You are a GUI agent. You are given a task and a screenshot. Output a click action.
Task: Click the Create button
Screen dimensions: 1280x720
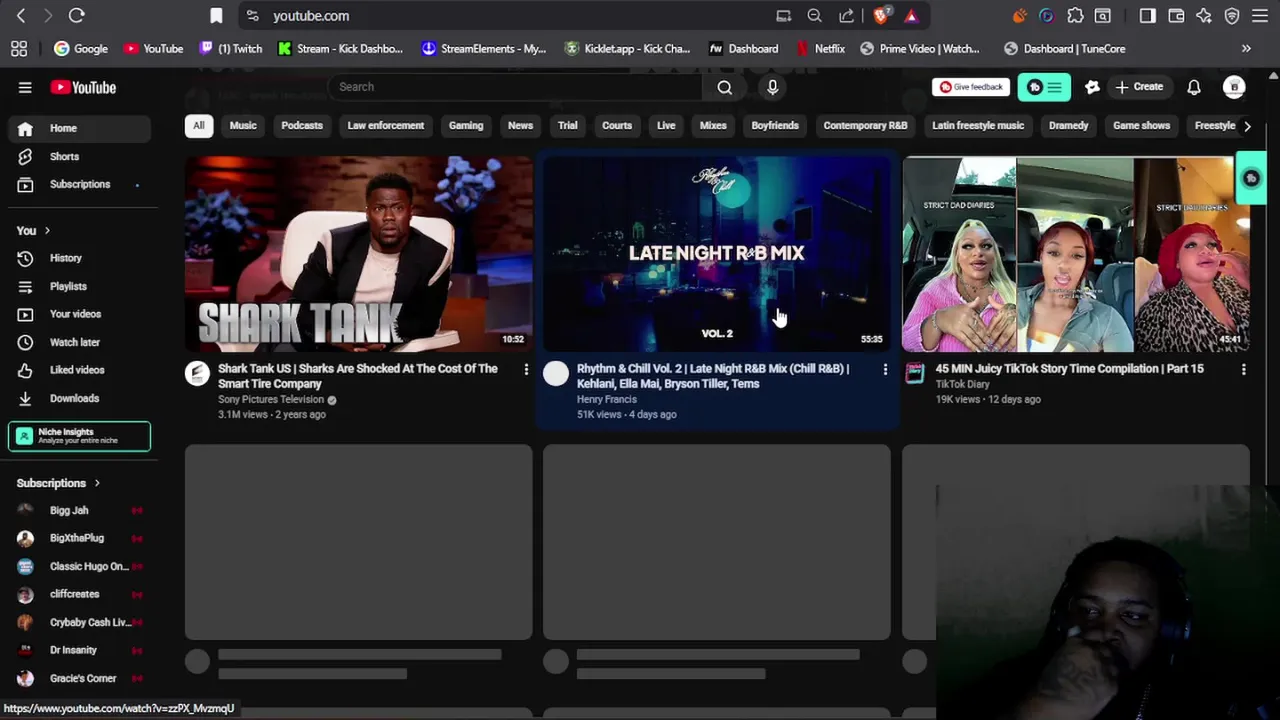1138,87
